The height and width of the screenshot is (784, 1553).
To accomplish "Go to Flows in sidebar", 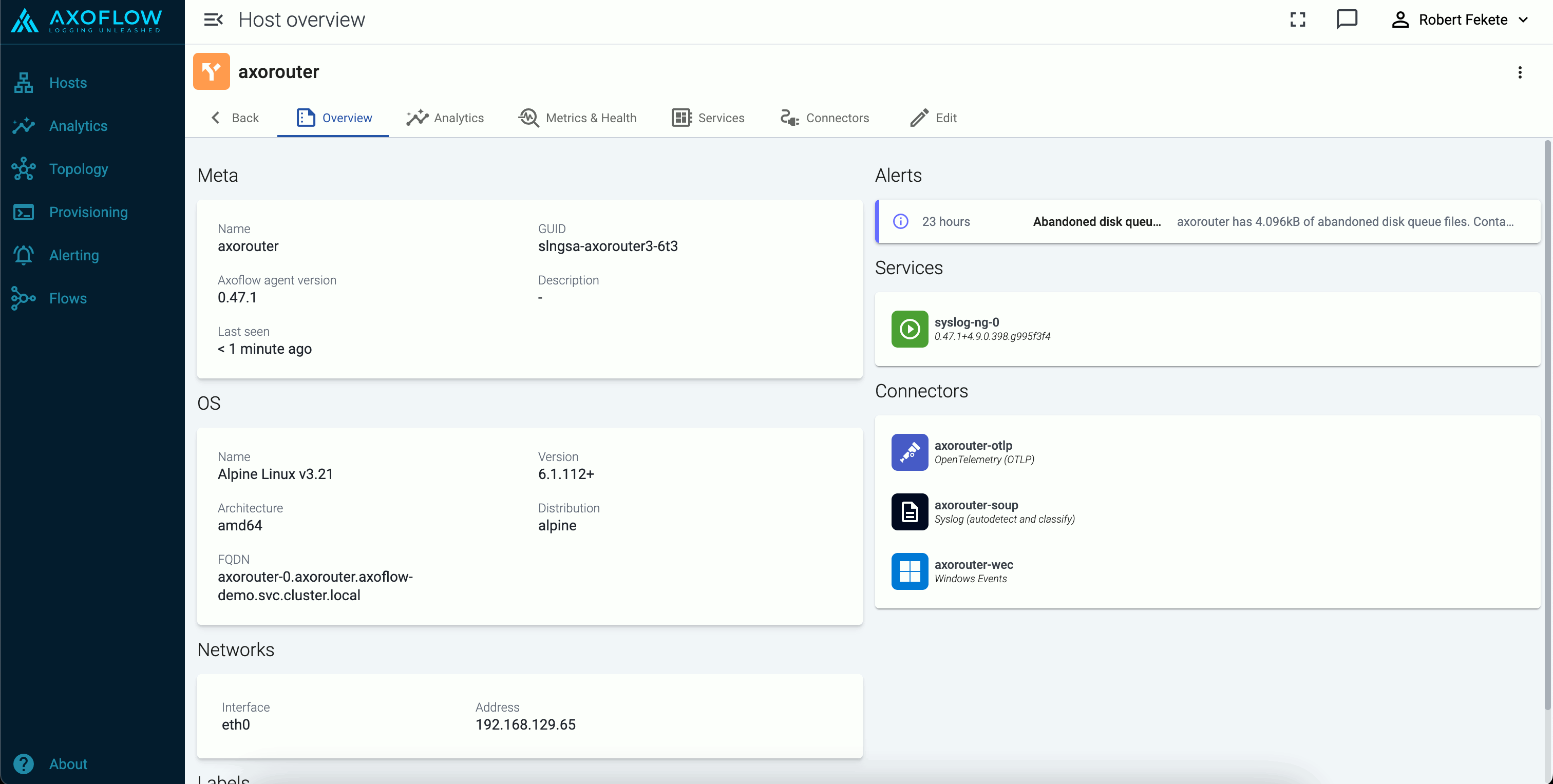I will (x=67, y=298).
